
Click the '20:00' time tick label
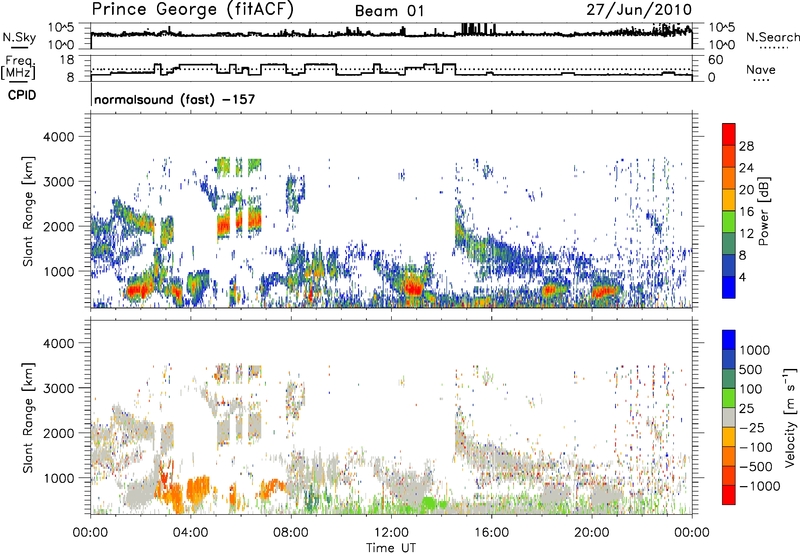coord(592,533)
